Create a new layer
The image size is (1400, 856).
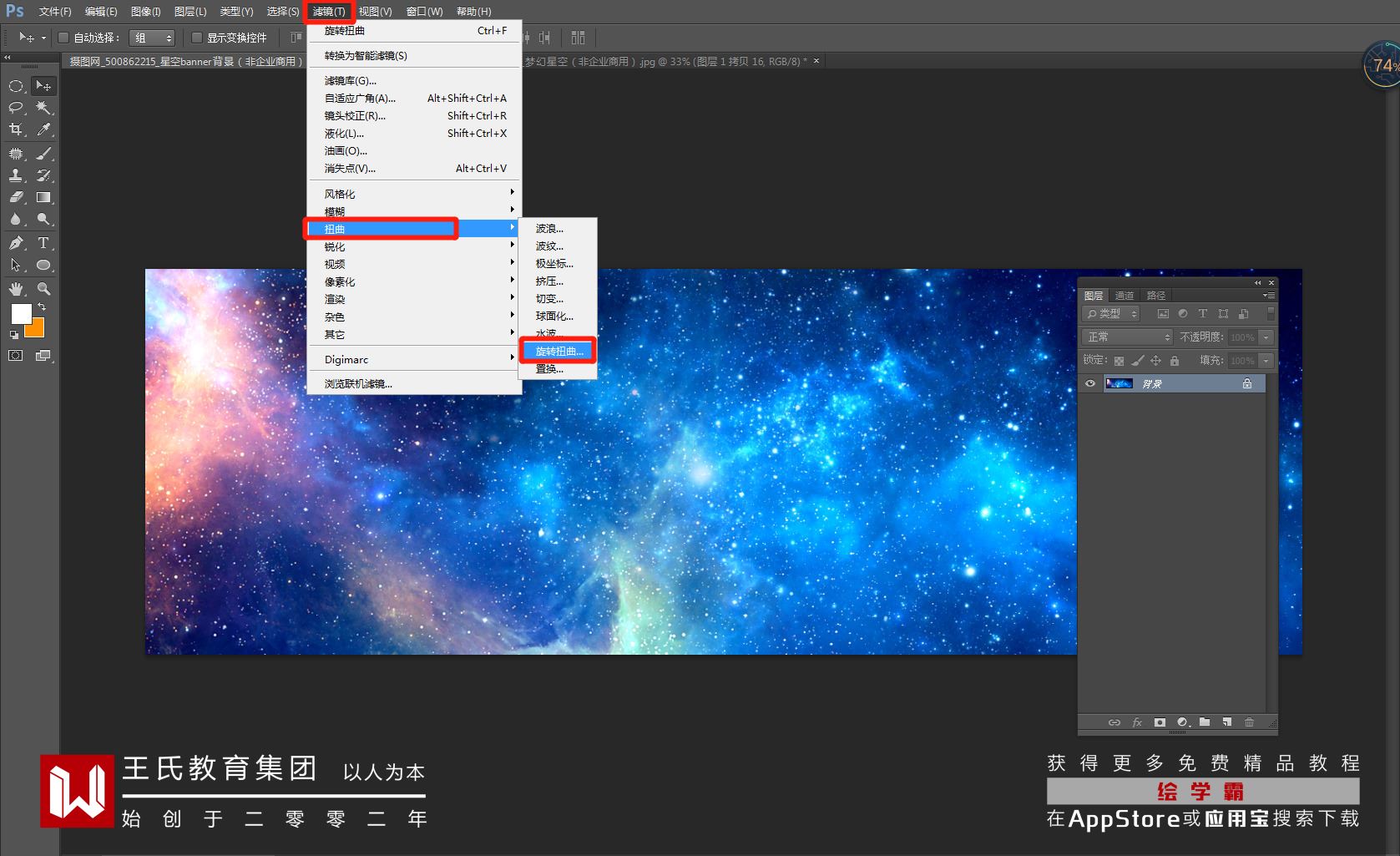(1227, 722)
